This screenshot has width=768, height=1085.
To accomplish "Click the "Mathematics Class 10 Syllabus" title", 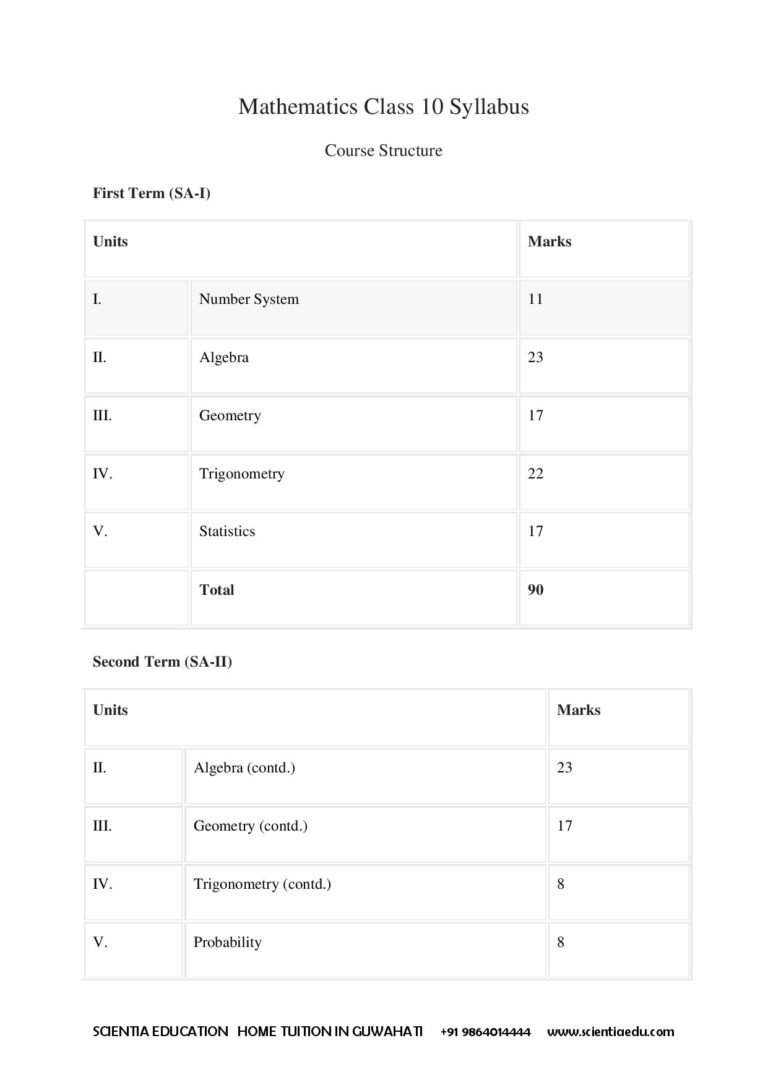I will (x=383, y=107).
